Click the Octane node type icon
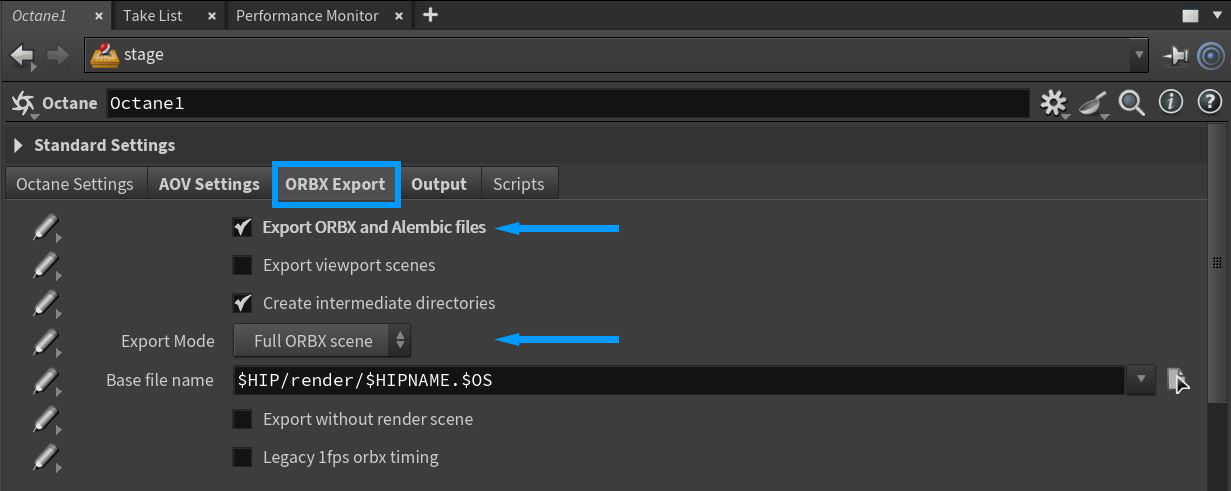The image size is (1231, 491). [22, 103]
